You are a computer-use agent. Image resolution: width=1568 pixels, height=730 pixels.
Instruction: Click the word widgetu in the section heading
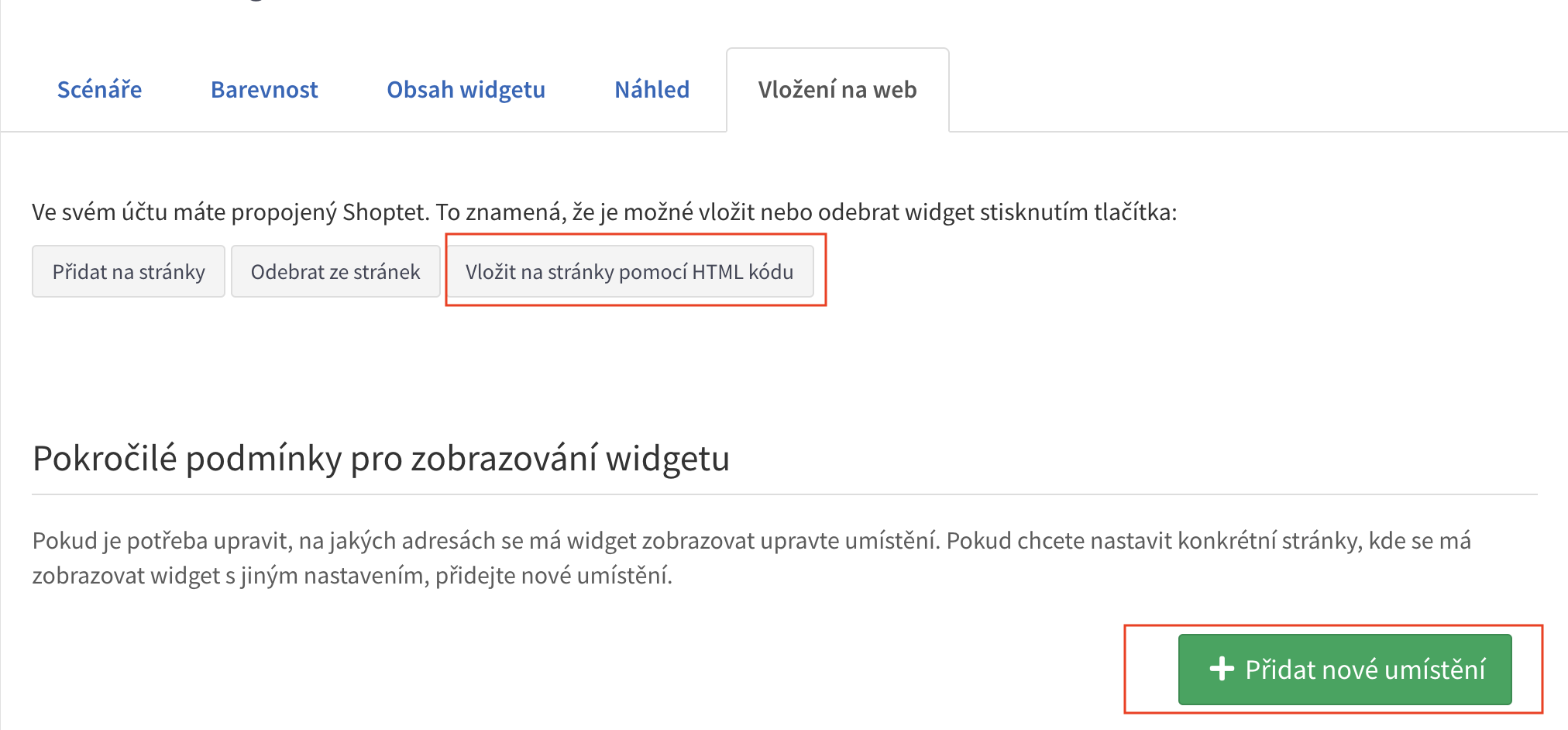667,458
